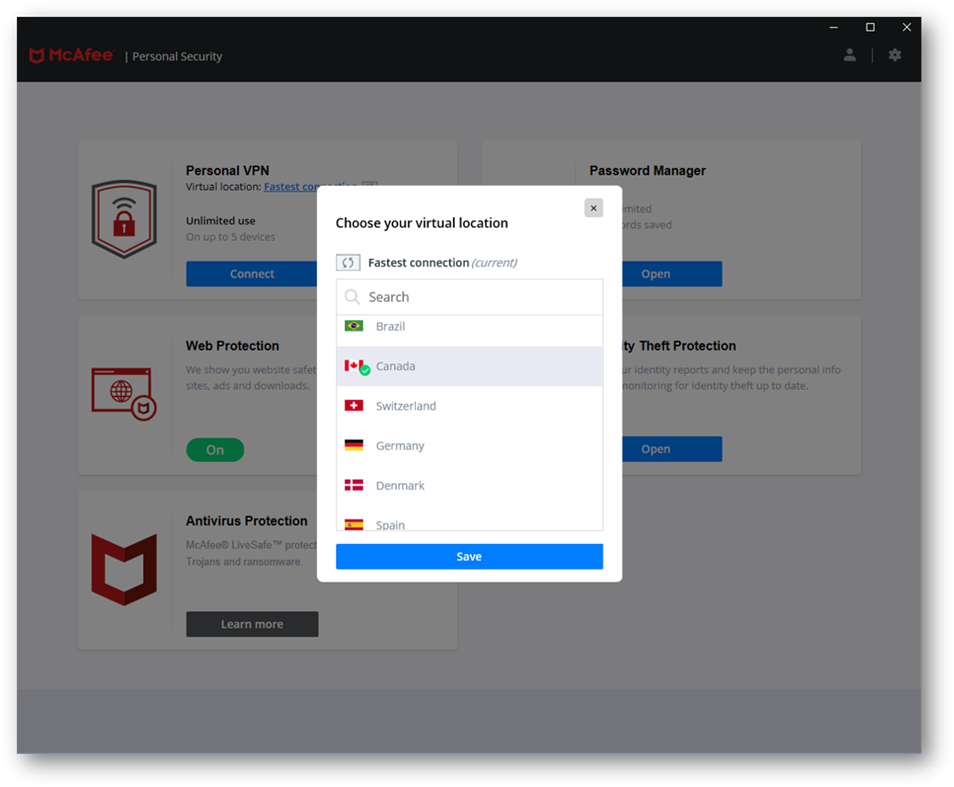Open the Fastest connection virtual location link

pos(290,187)
